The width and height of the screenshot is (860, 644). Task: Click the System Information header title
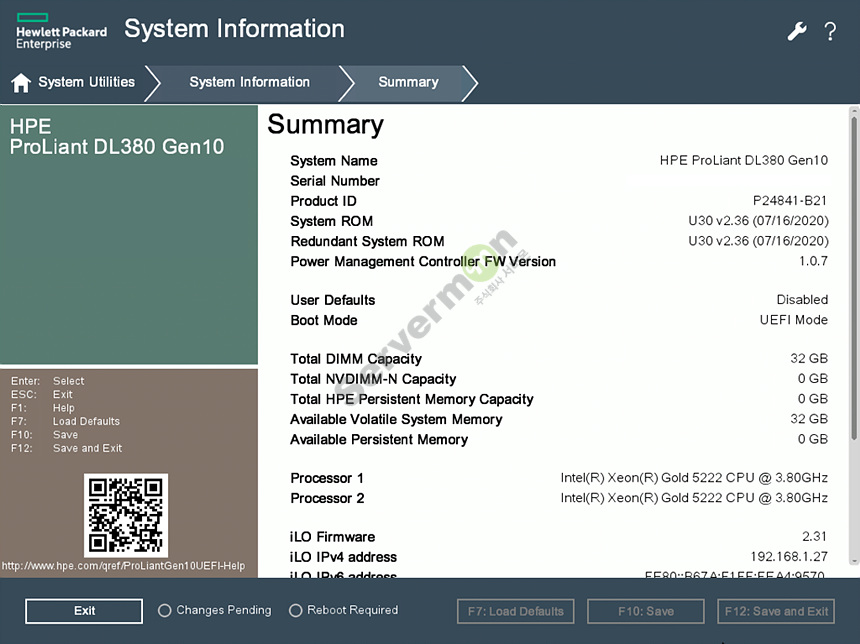click(x=234, y=29)
